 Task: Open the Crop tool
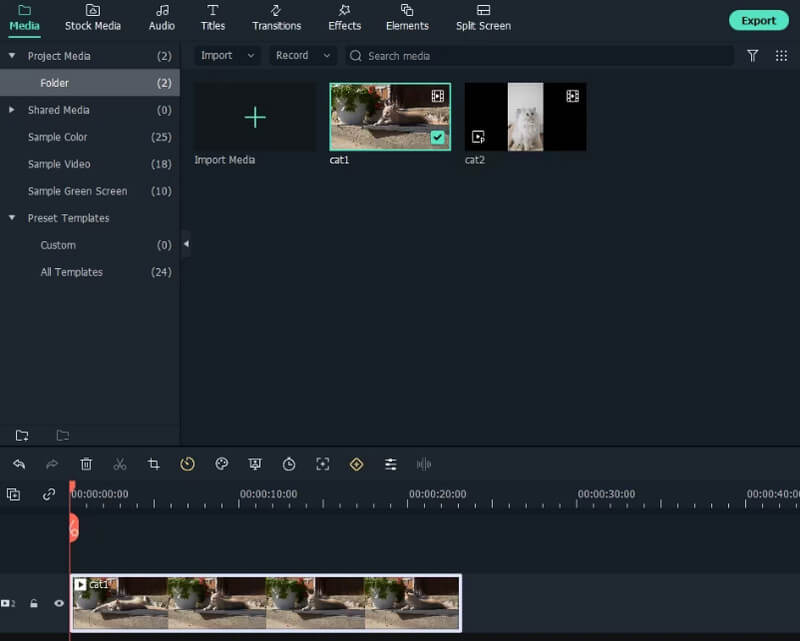click(153, 464)
